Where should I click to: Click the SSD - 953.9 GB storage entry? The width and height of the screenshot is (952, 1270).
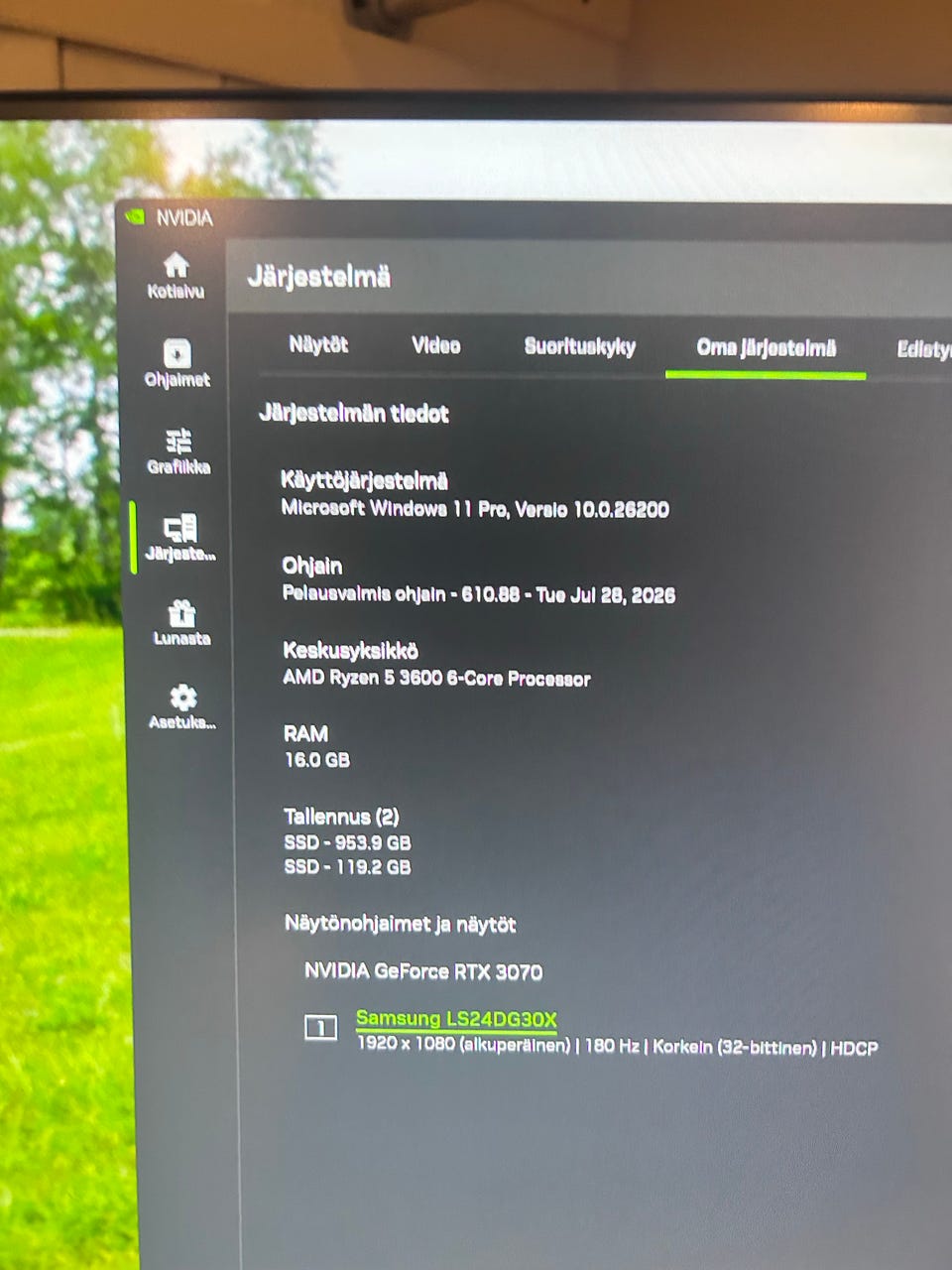[x=347, y=842]
